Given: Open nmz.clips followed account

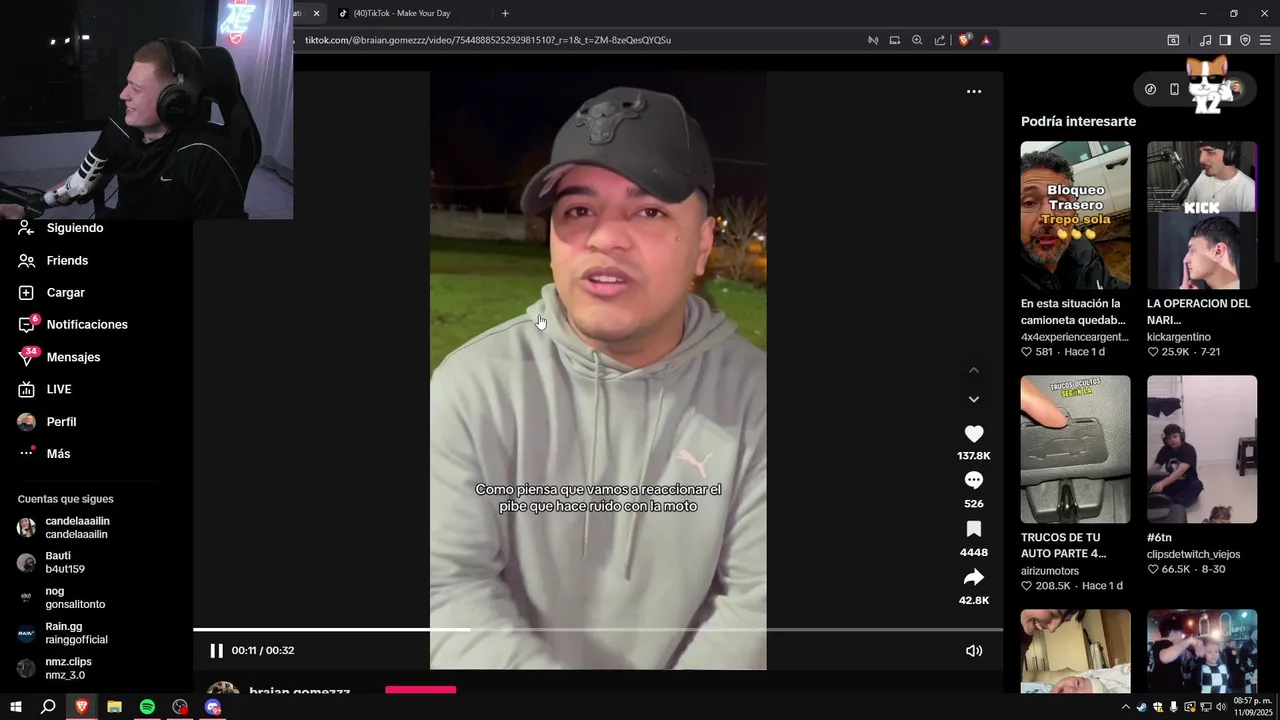Looking at the screenshot, I should click(x=68, y=668).
